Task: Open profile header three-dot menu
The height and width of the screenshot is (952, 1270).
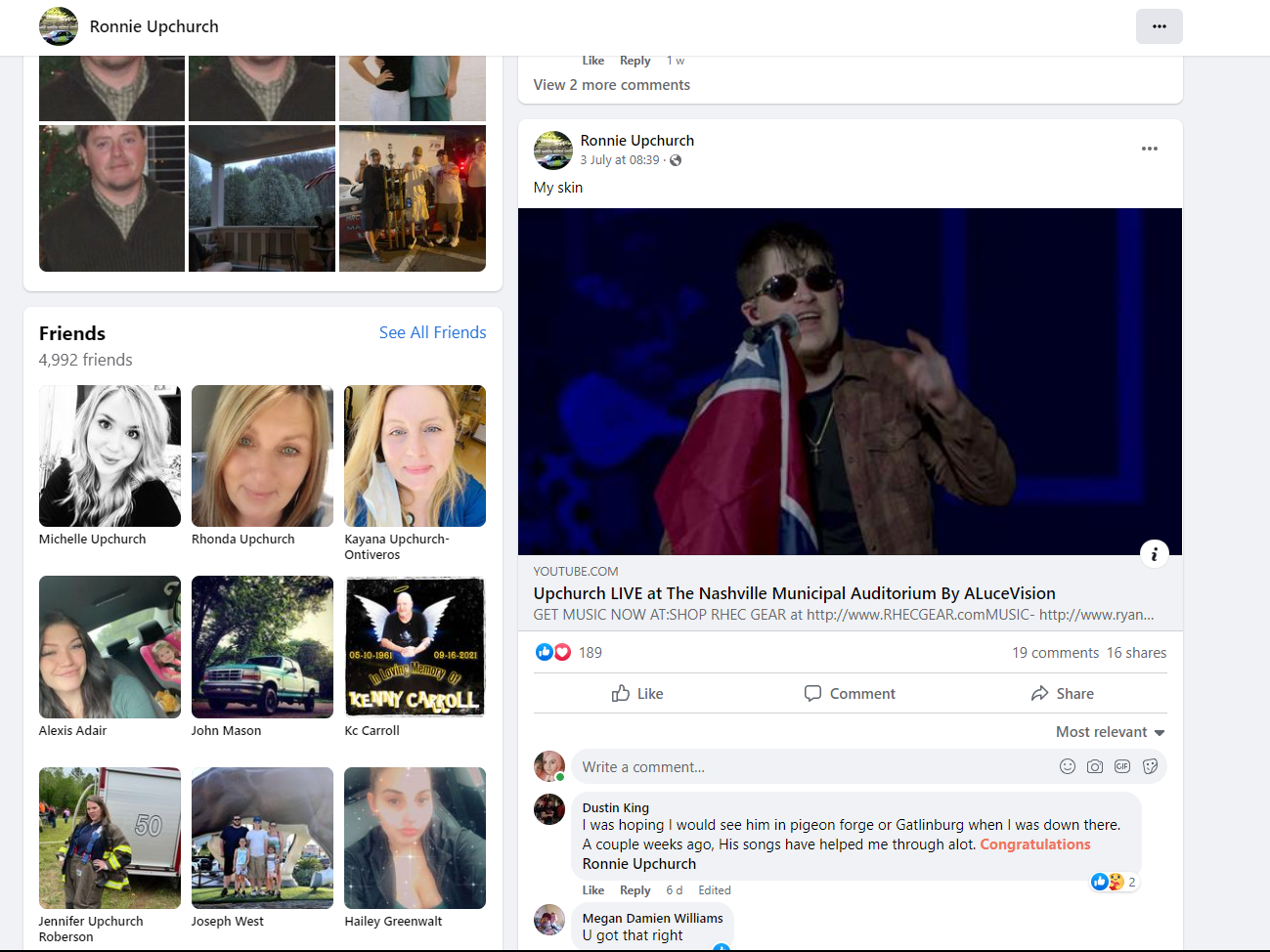Action: [1159, 26]
